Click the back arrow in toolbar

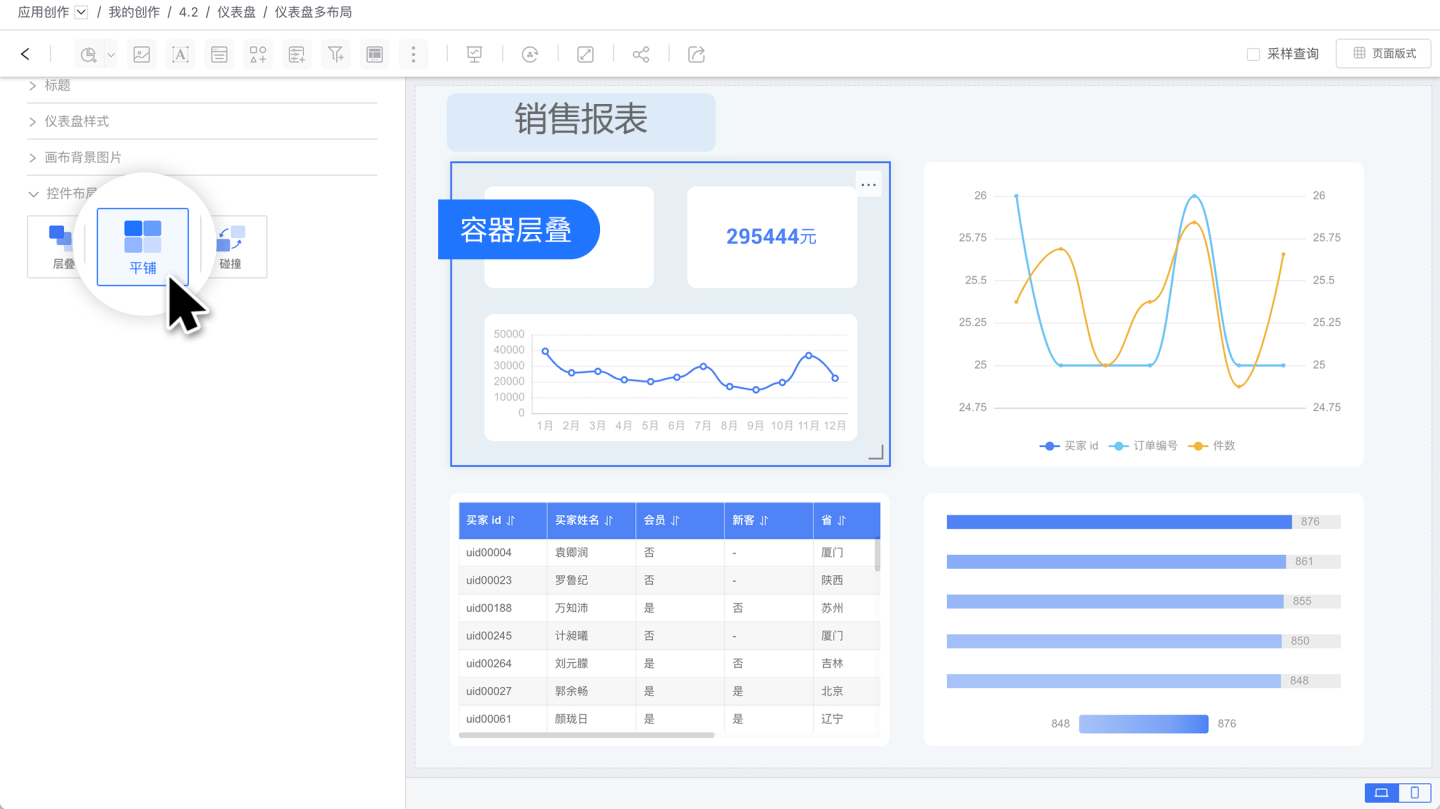pos(25,54)
